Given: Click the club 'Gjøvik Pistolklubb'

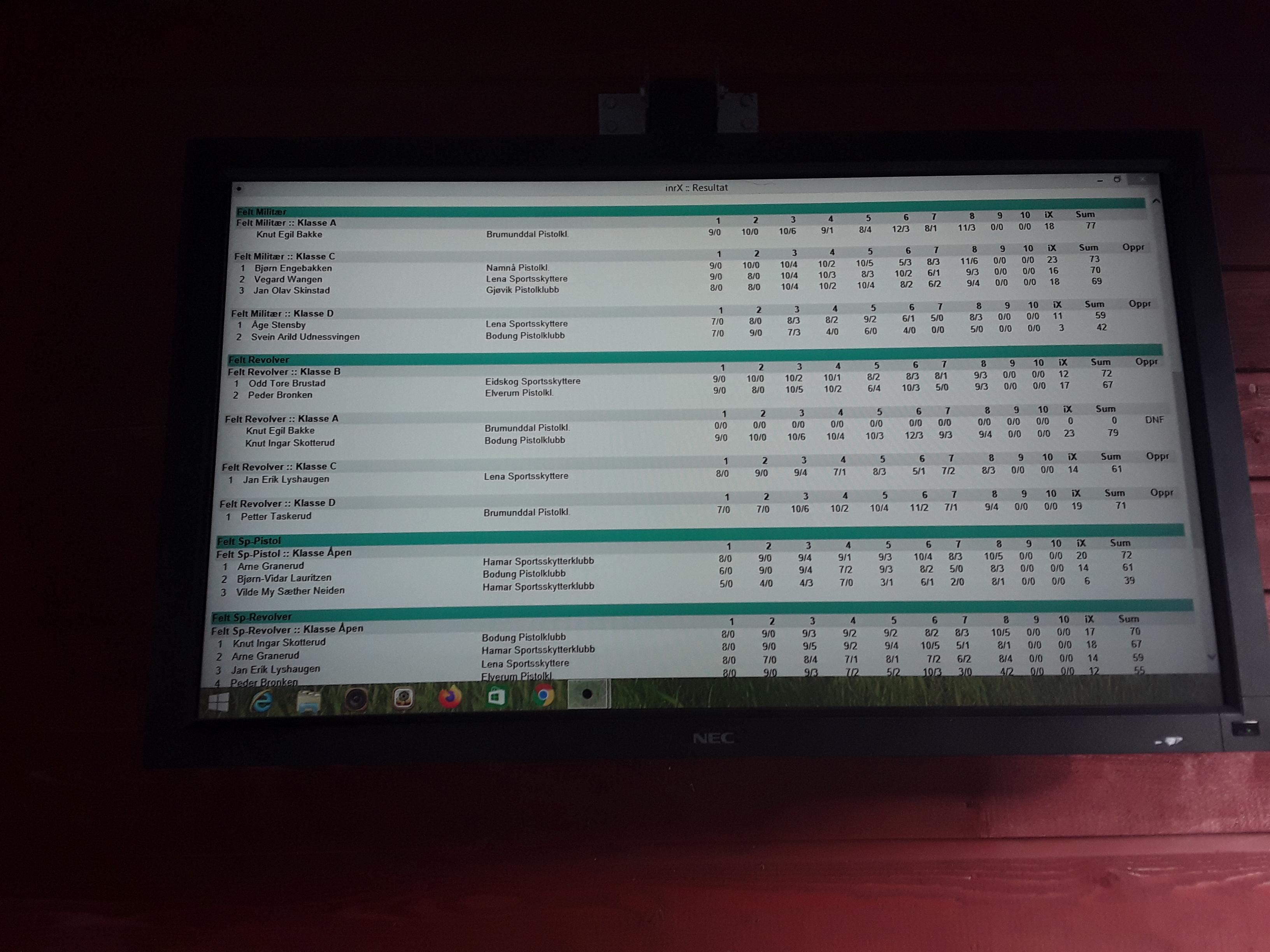Looking at the screenshot, I should coord(522,290).
